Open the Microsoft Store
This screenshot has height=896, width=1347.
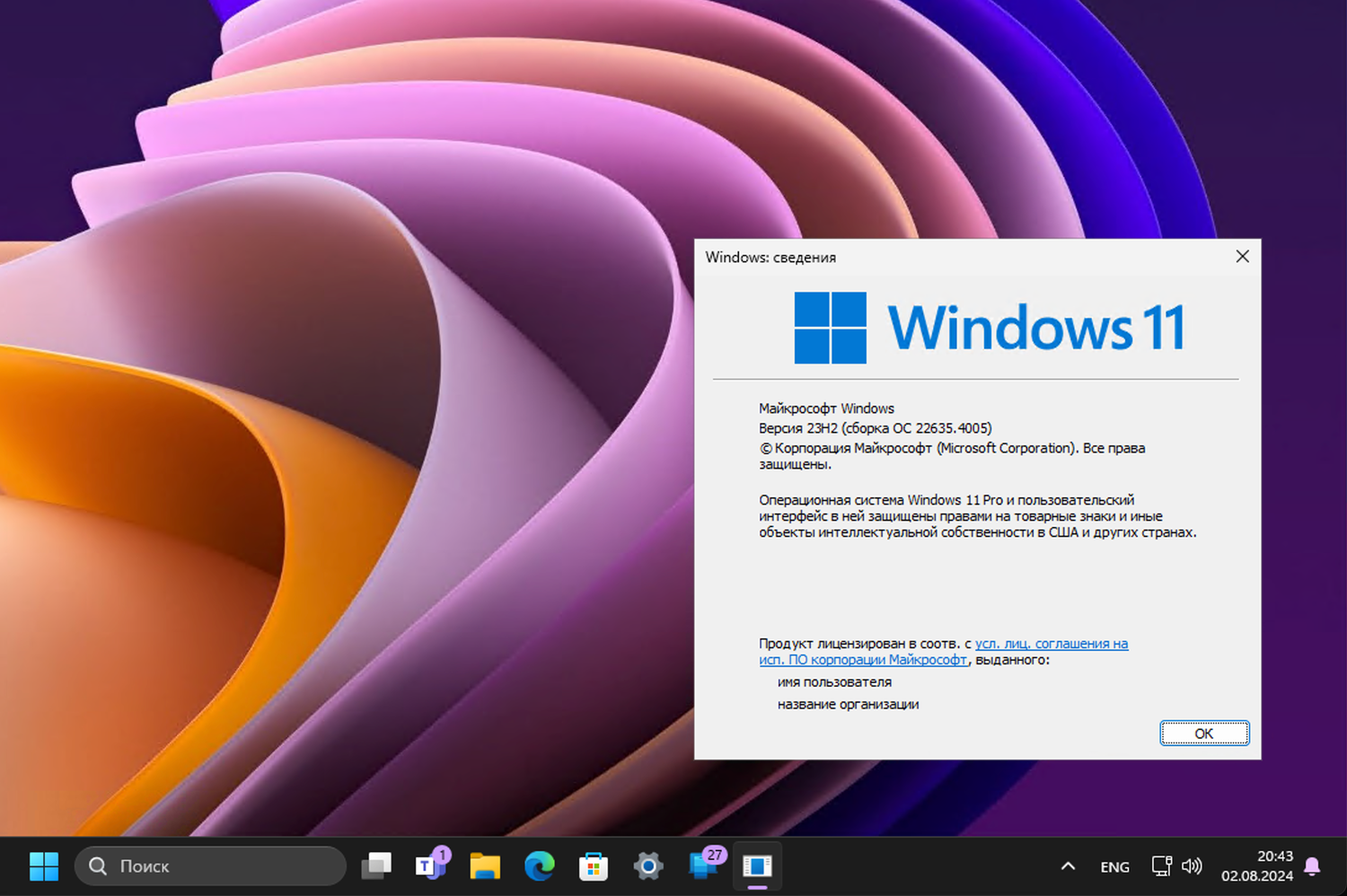(x=593, y=866)
